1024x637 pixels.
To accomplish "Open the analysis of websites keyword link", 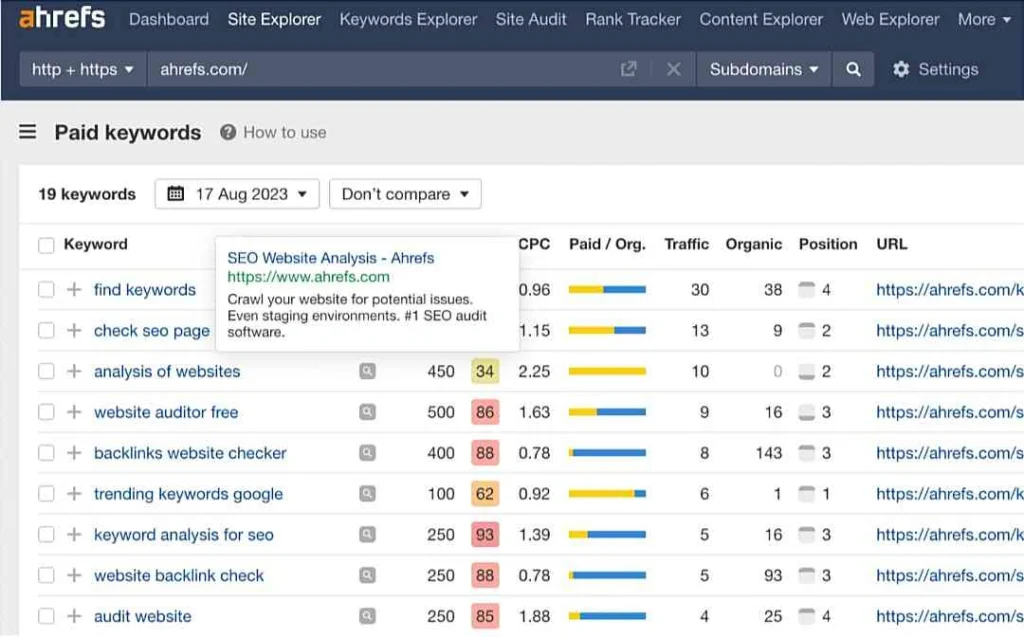I will click(167, 371).
